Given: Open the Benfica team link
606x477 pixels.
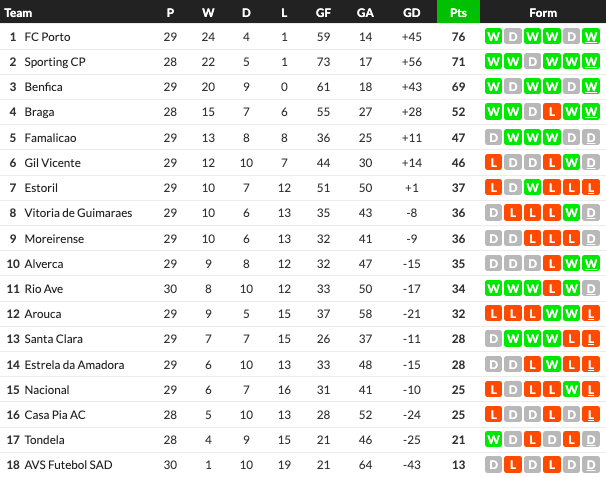Looking at the screenshot, I should tap(43, 87).
